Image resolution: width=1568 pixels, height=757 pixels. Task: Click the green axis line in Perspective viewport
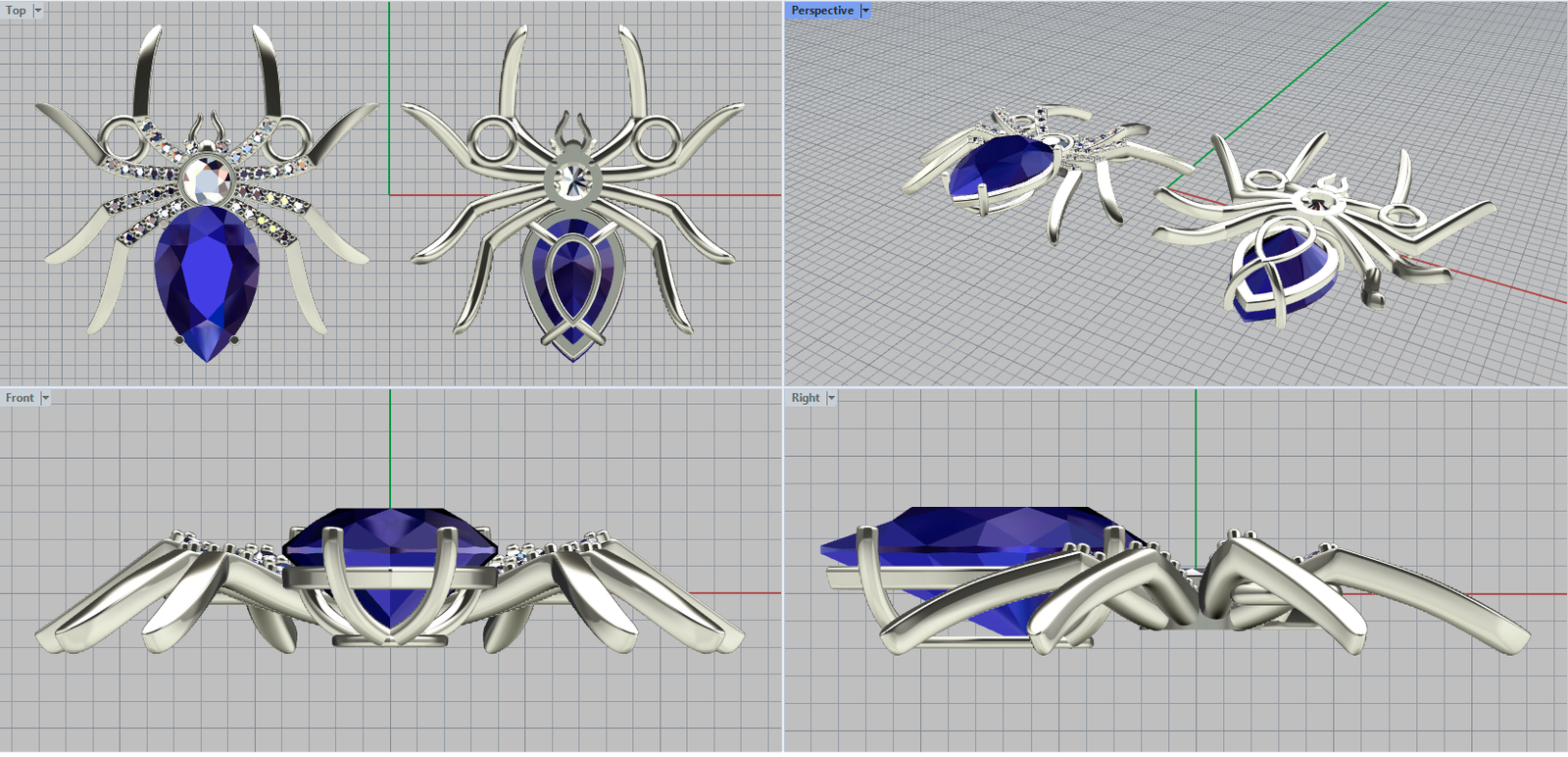coord(1303,71)
